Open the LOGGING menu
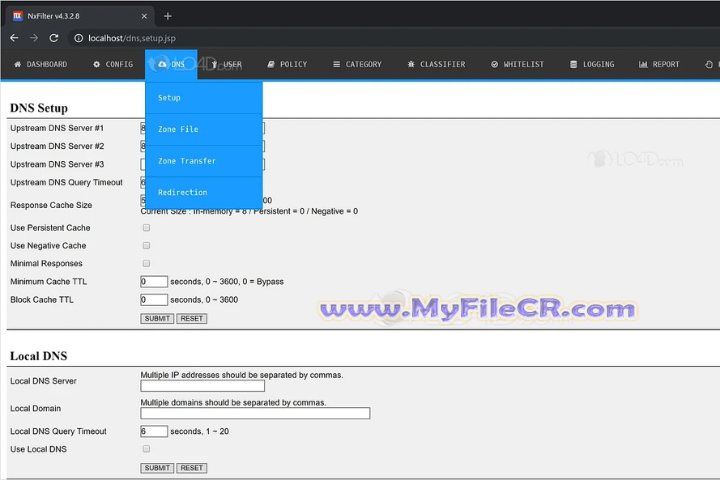Image resolution: width=720 pixels, height=480 pixels. point(592,64)
